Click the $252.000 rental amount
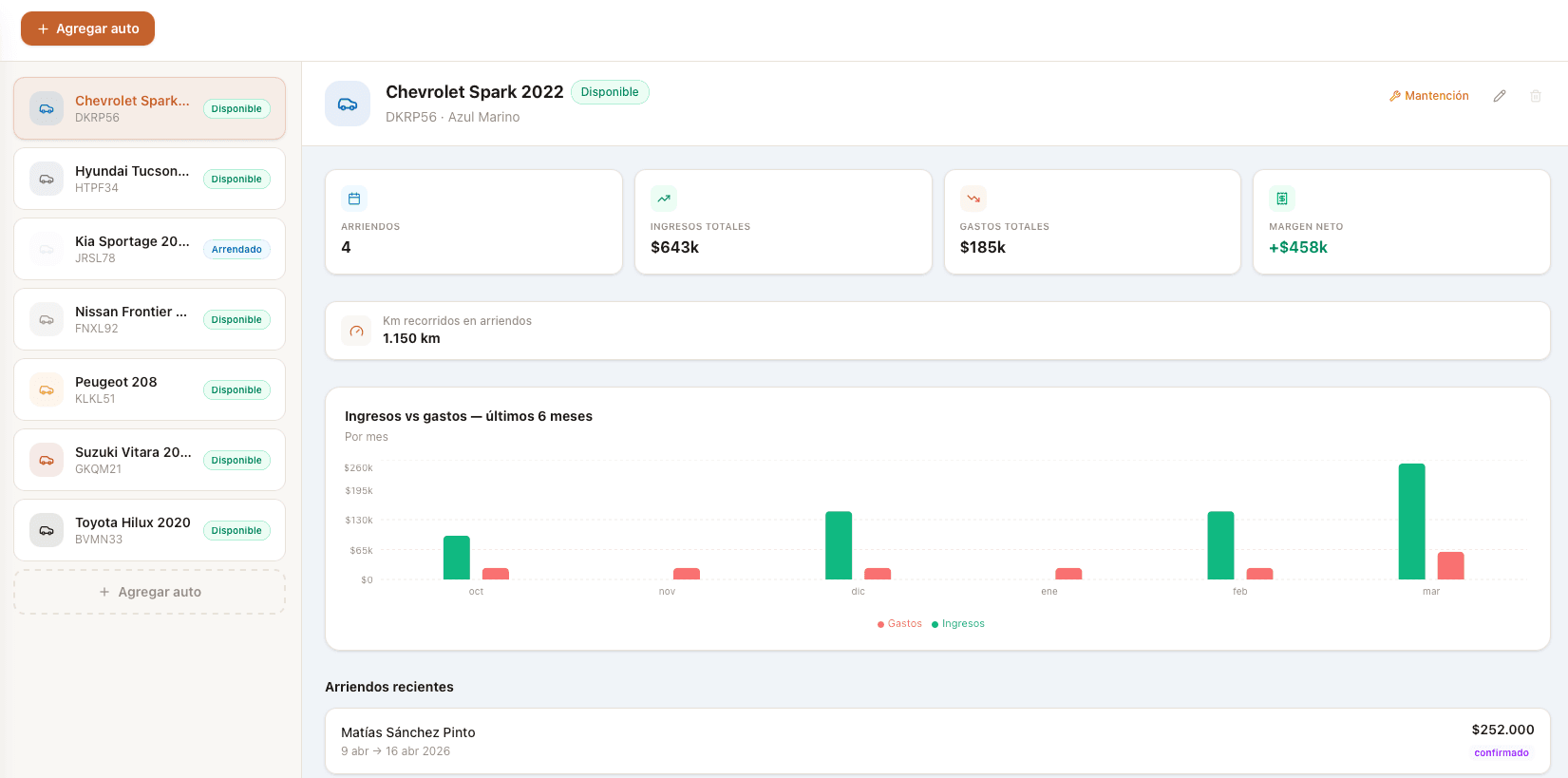Image resolution: width=1568 pixels, height=778 pixels. point(1503,730)
